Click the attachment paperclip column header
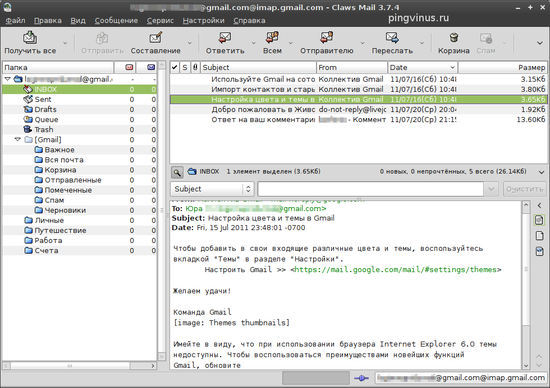This screenshot has height=388, width=550. click(195, 67)
